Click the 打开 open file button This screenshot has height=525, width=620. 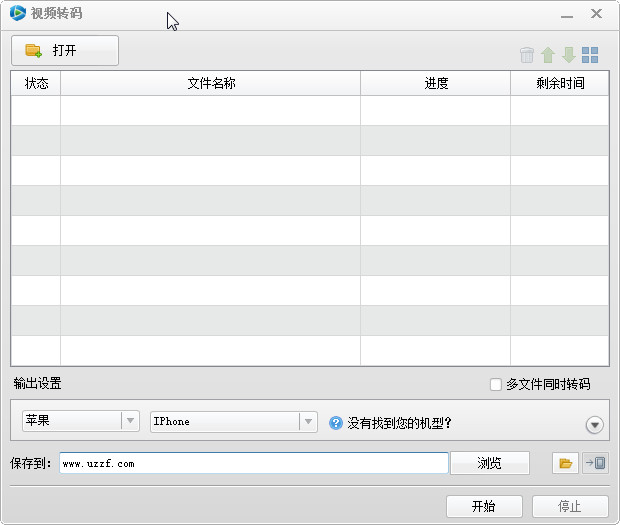(65, 50)
